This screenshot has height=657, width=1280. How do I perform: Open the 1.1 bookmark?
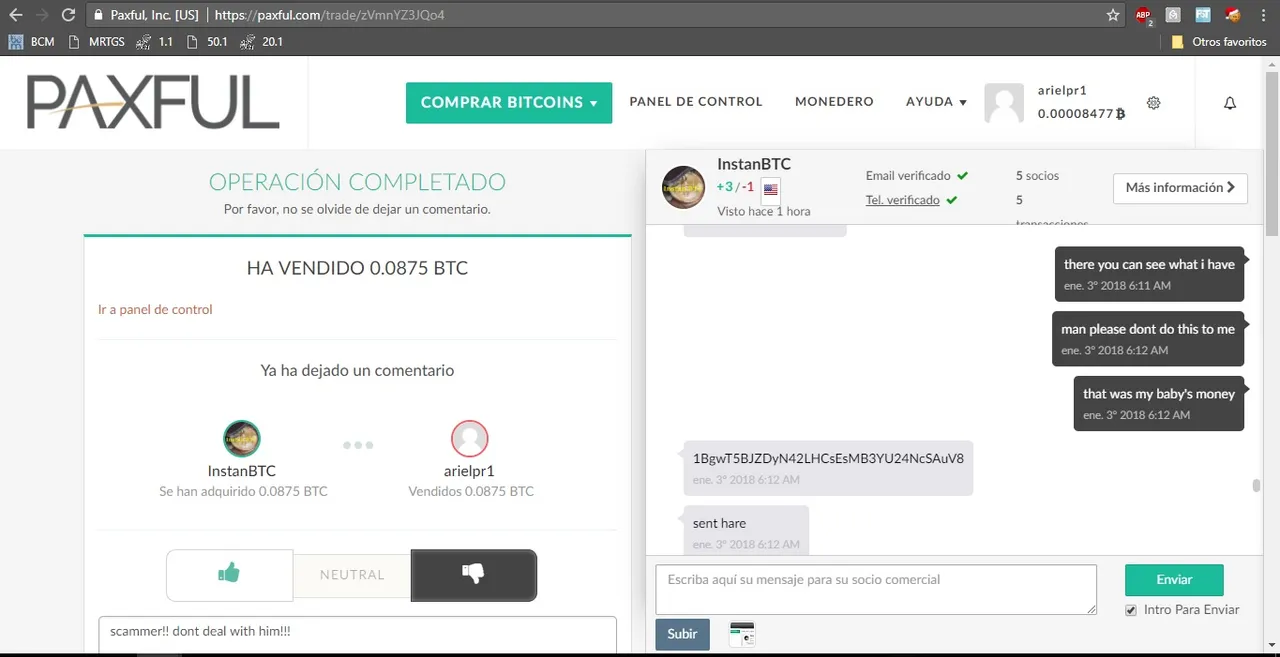pyautogui.click(x=155, y=42)
